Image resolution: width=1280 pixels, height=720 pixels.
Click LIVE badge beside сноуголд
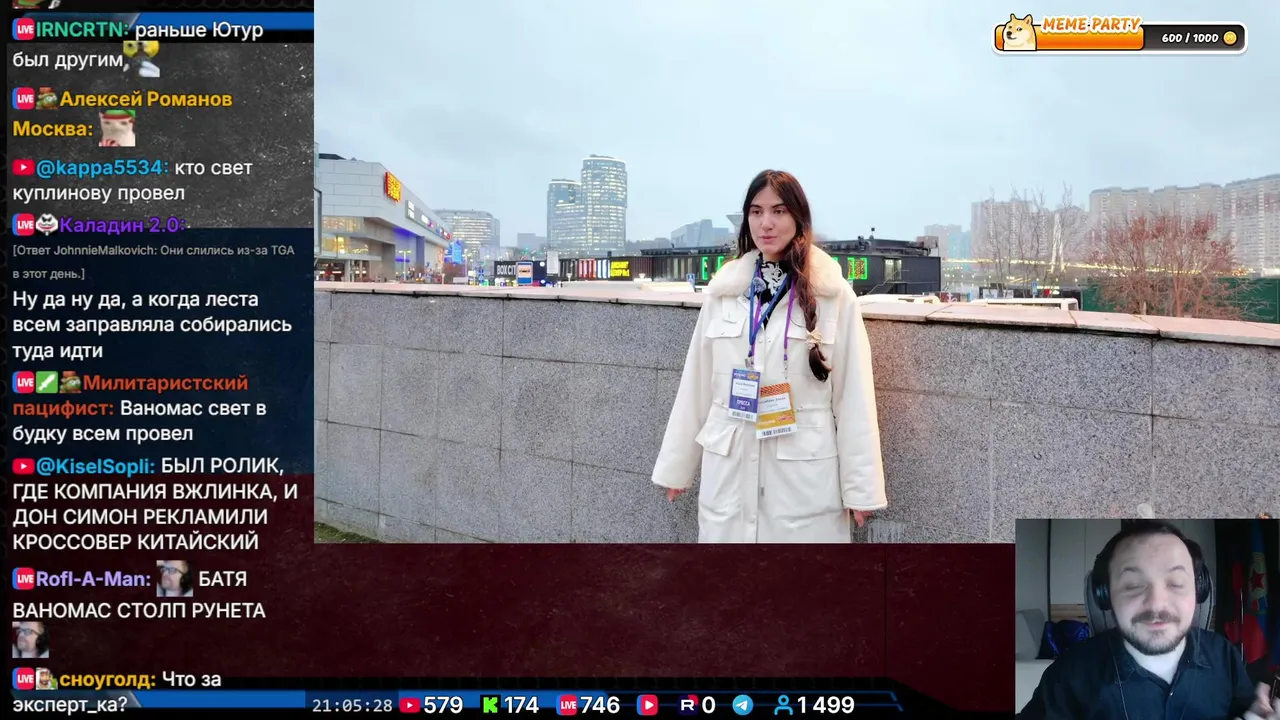[24, 679]
